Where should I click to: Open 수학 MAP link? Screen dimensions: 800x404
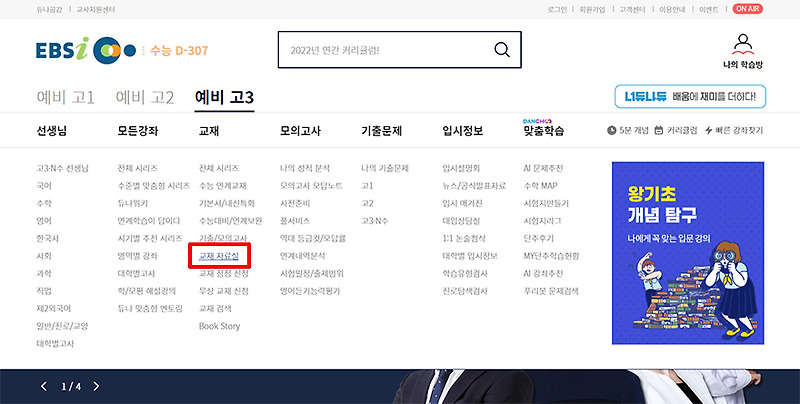coord(540,186)
